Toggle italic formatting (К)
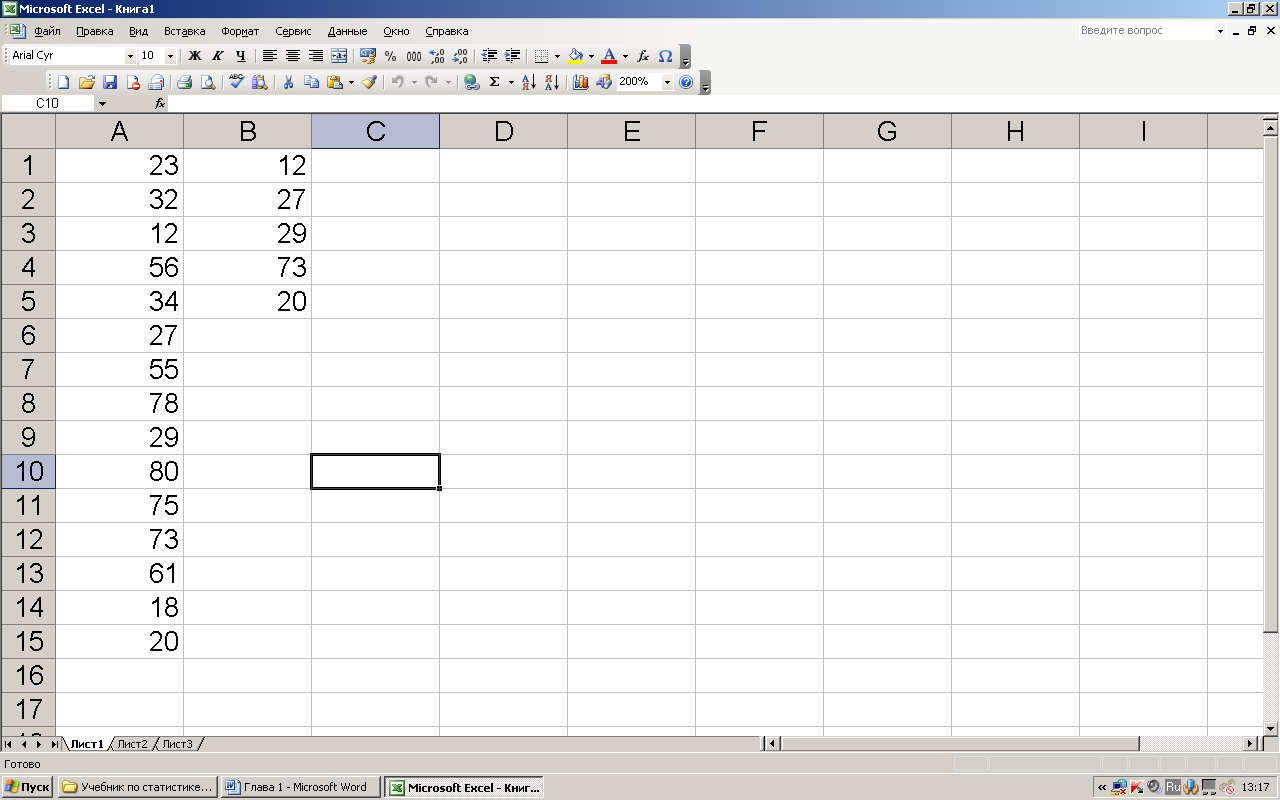This screenshot has width=1280, height=800. tap(217, 56)
